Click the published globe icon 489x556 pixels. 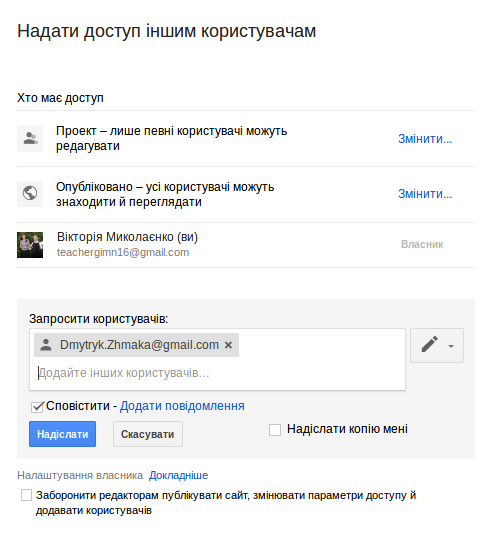[x=30, y=194]
